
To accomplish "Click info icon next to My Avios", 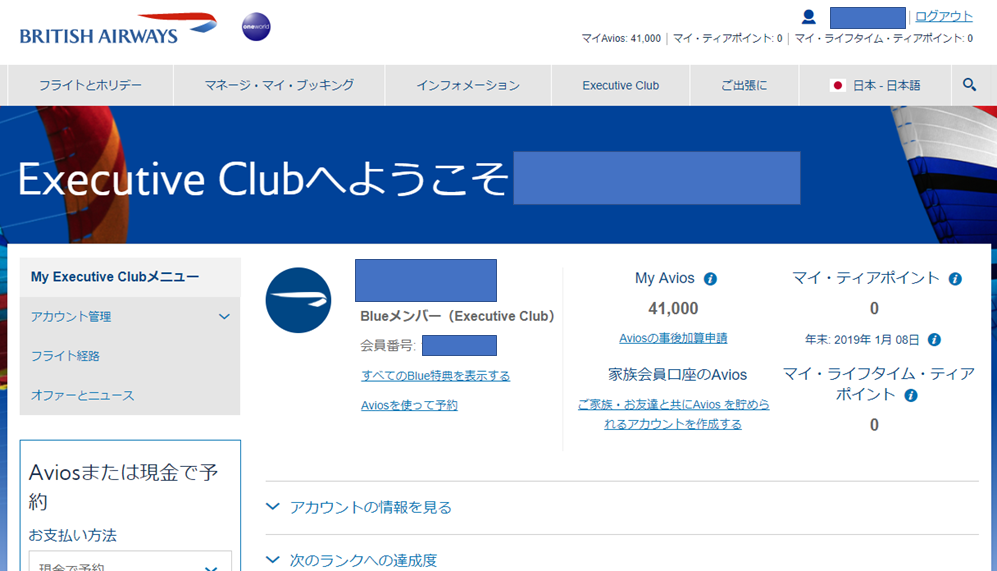I will (710, 279).
